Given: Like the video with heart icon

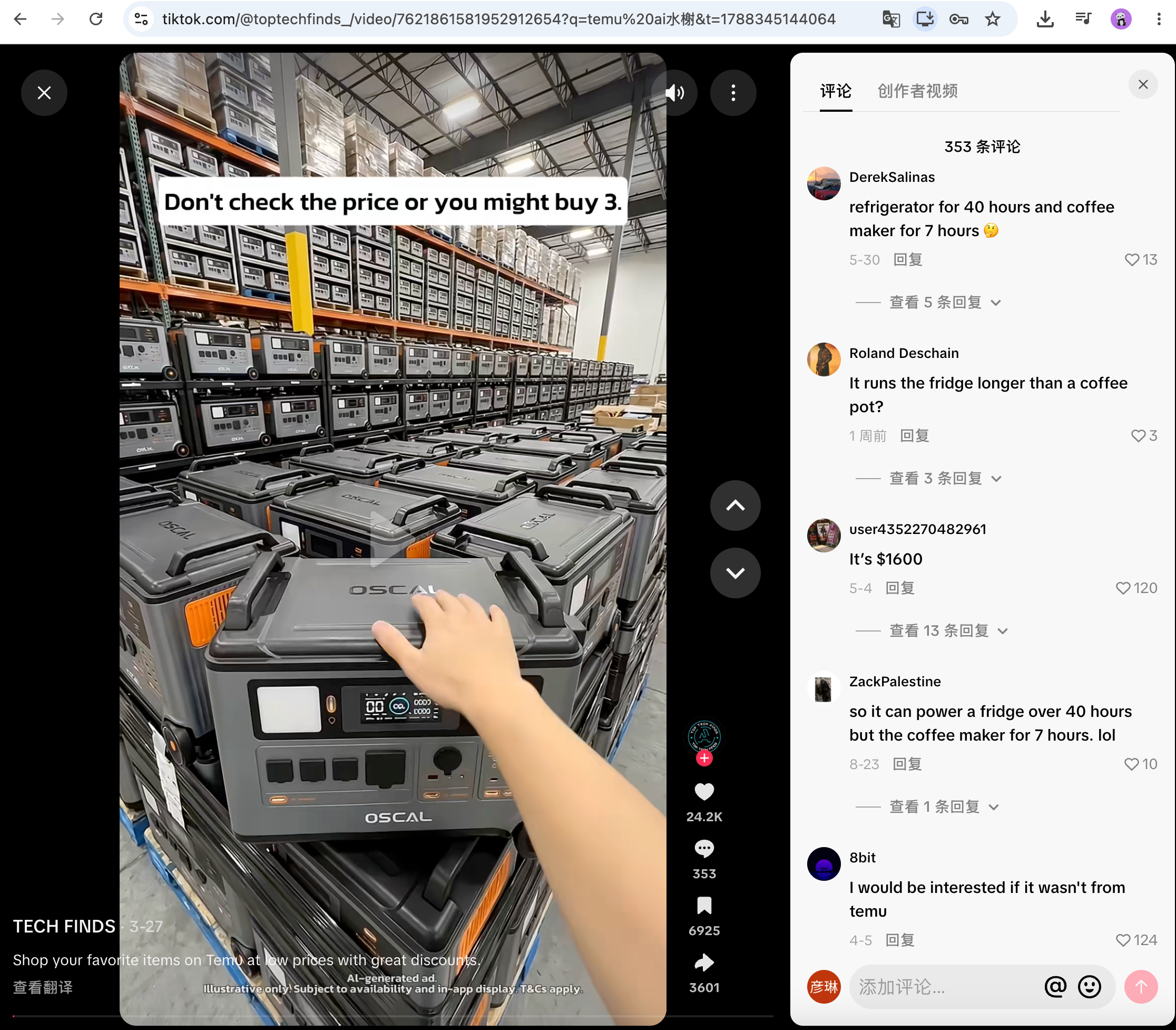Looking at the screenshot, I should (x=704, y=792).
